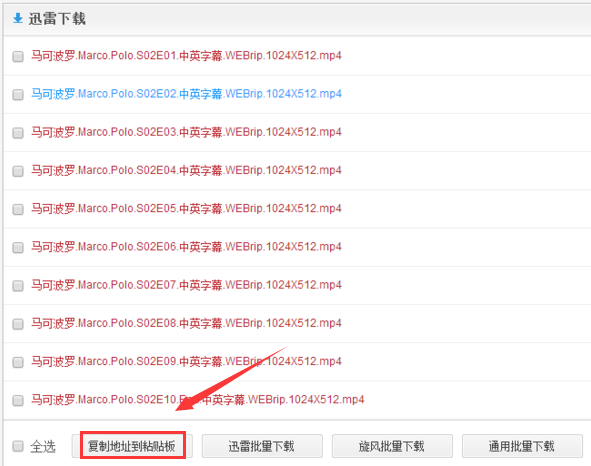Viewport: 591px width, 466px height.
Task: Click the Marco.Polo.S02E05 file link
Action: 186,208
